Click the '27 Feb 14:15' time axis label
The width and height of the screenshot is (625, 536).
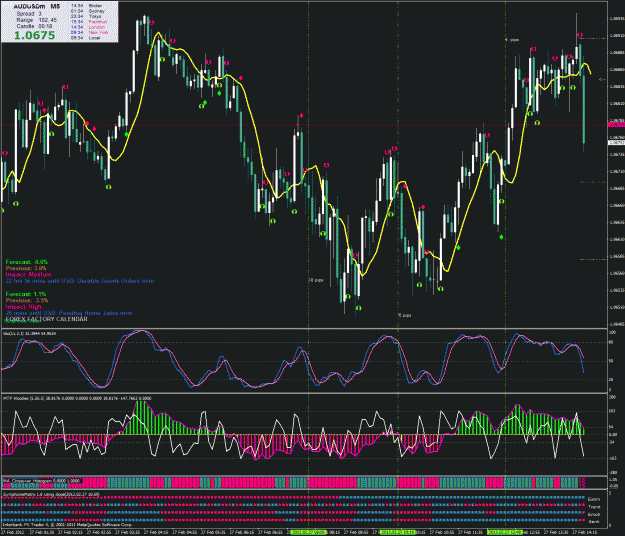point(585,532)
